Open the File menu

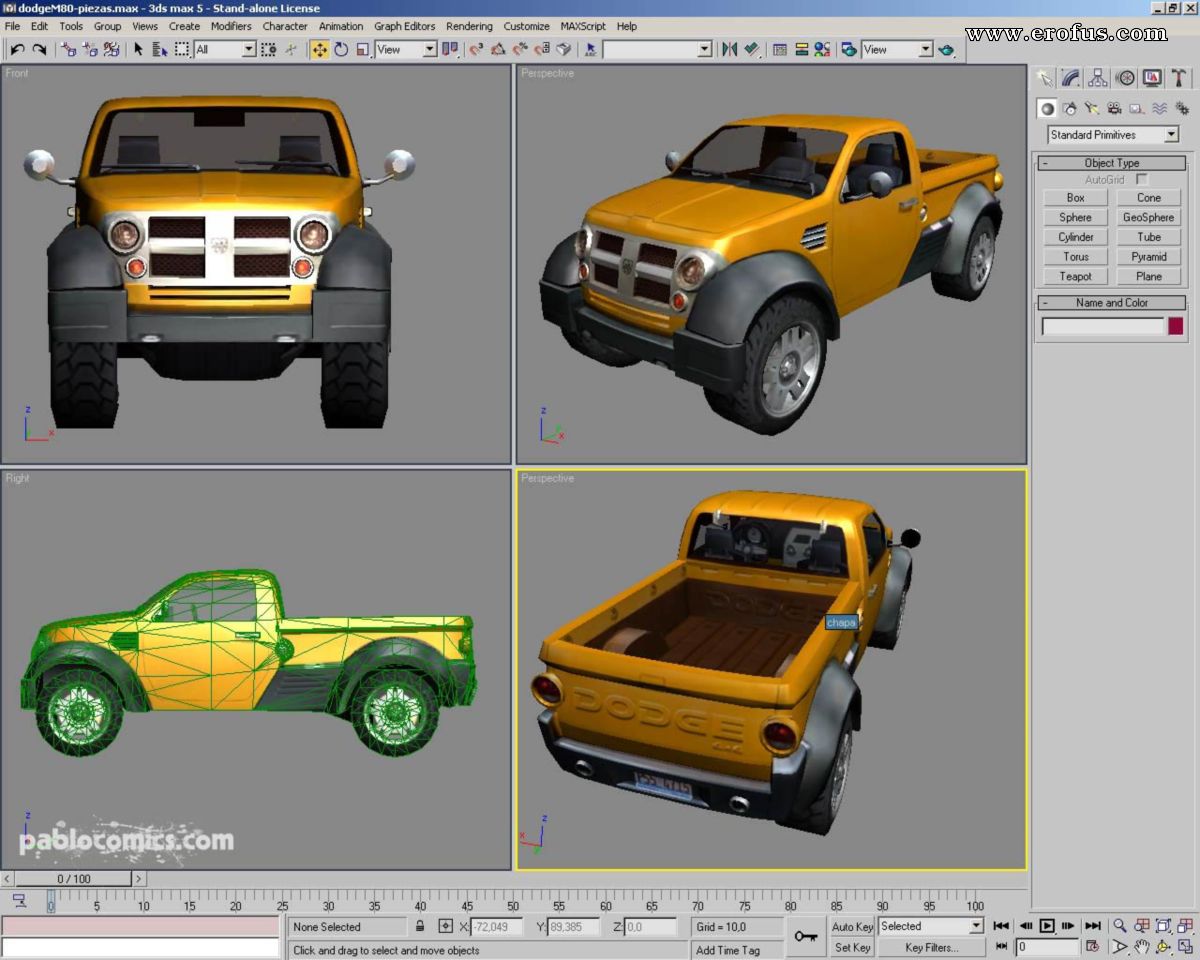(x=12, y=26)
